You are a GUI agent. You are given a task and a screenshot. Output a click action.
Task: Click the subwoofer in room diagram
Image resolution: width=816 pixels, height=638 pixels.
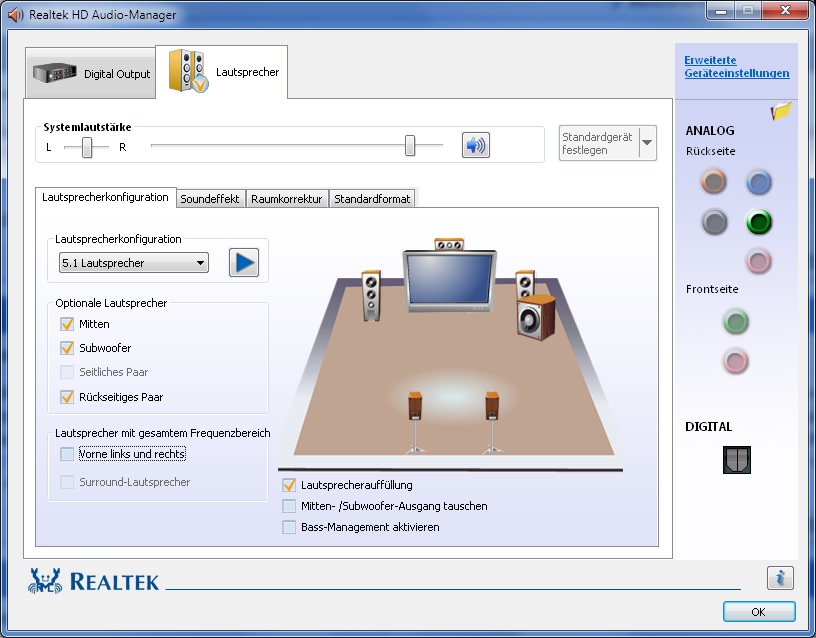(536, 317)
